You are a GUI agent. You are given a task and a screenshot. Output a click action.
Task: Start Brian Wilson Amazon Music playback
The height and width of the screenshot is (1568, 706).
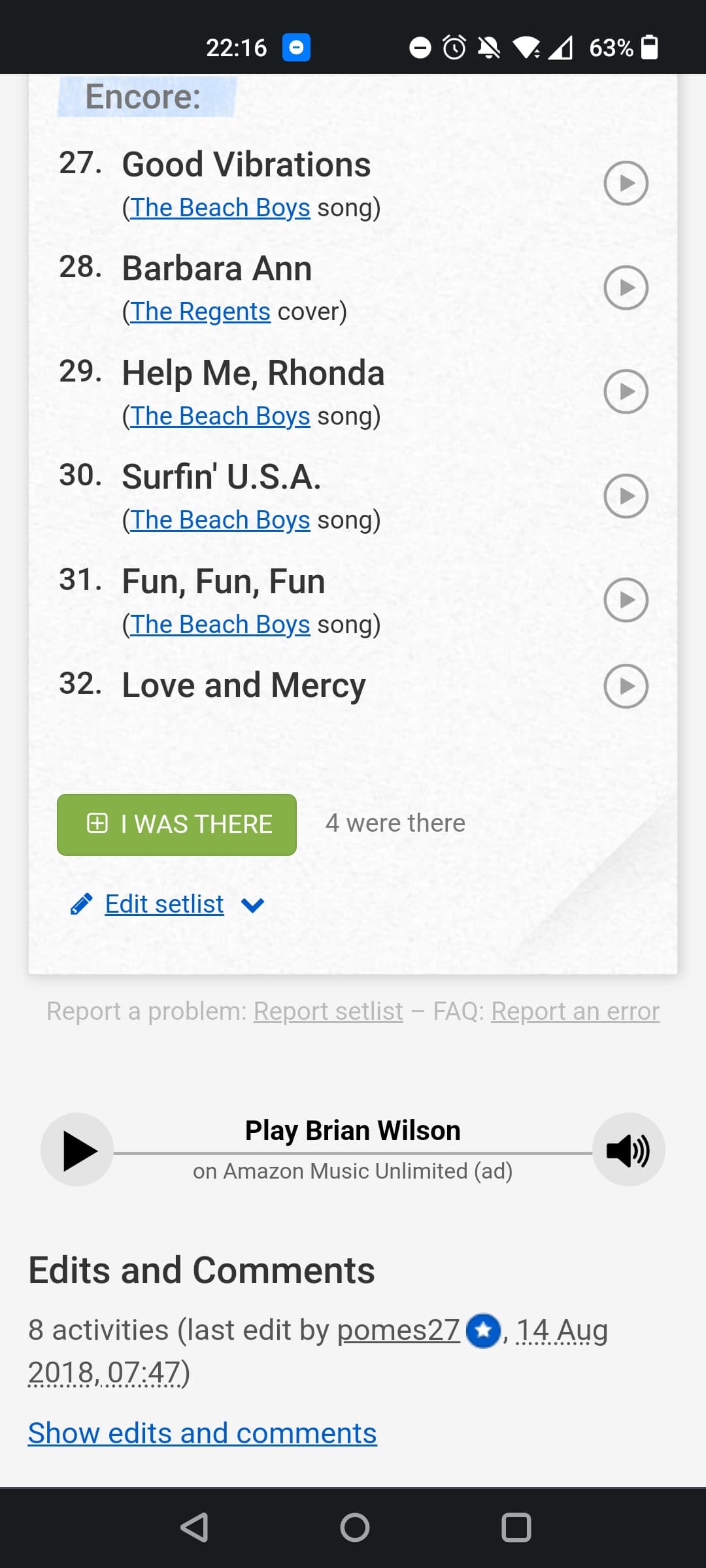pos(77,1150)
